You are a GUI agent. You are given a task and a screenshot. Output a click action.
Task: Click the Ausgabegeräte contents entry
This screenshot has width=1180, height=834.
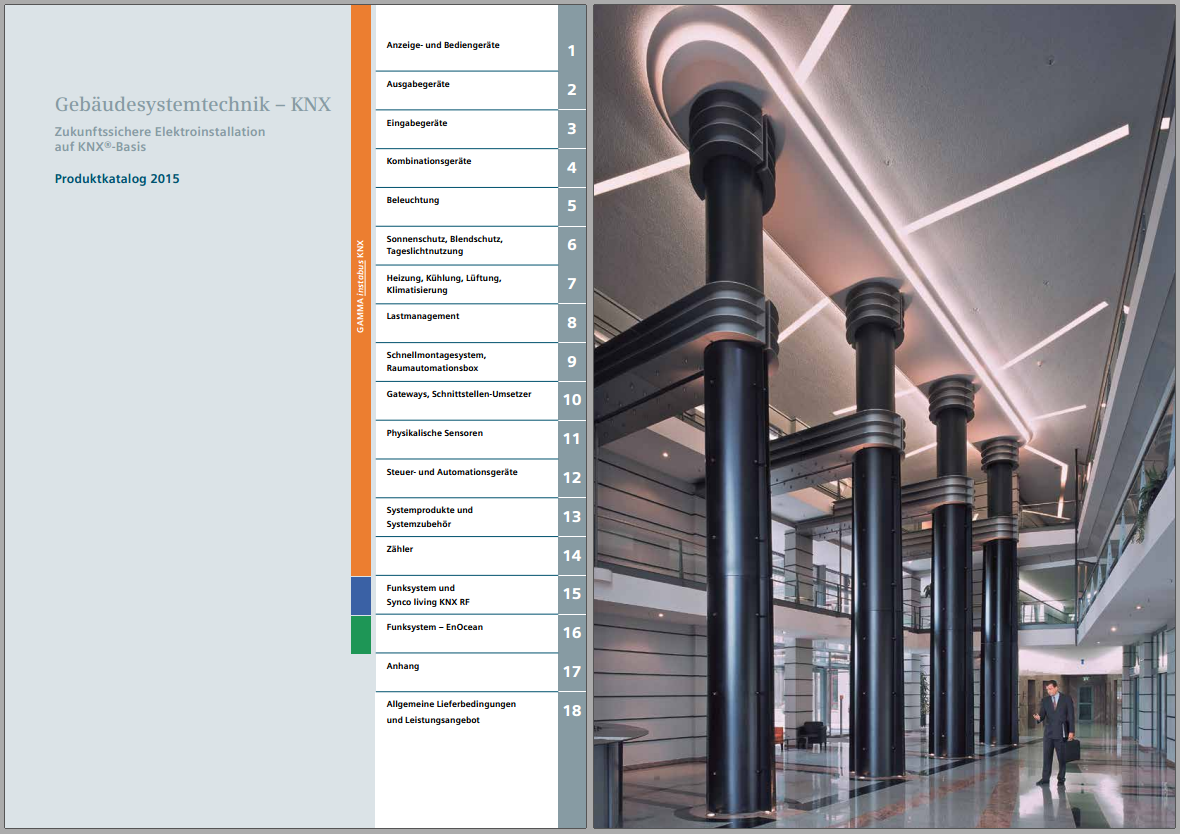[418, 85]
